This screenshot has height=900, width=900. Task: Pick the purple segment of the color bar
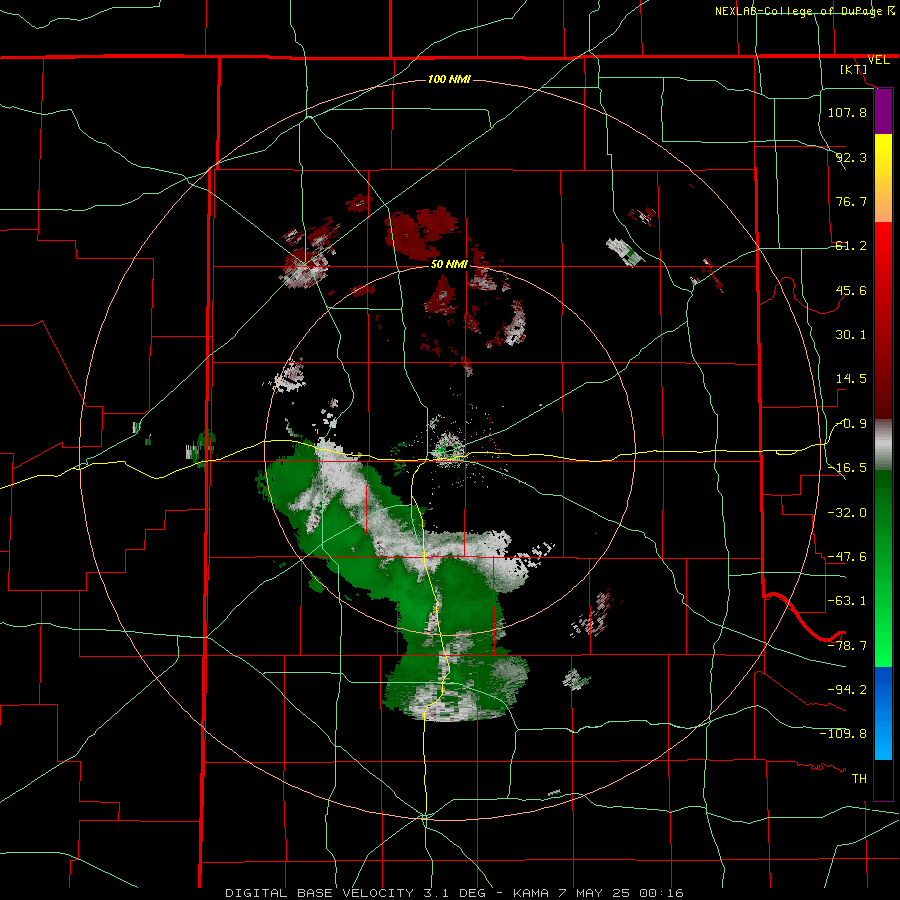pyautogui.click(x=883, y=111)
